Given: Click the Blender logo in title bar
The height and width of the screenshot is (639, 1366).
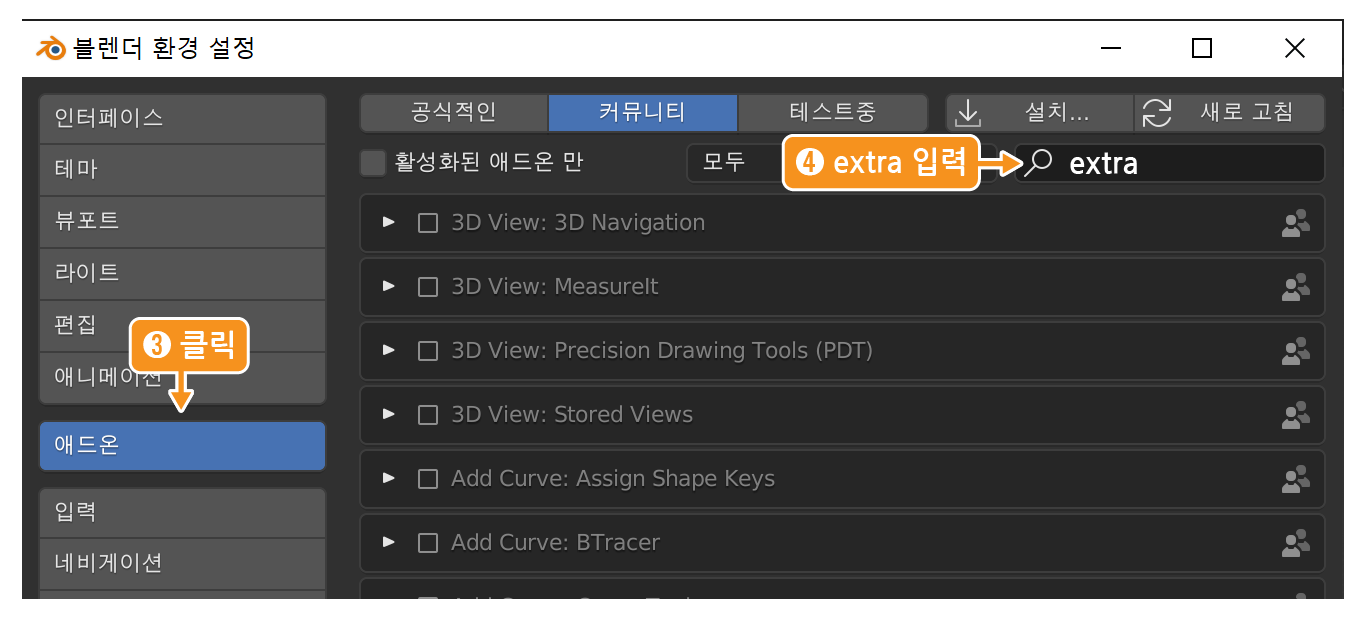Looking at the screenshot, I should (x=50, y=48).
